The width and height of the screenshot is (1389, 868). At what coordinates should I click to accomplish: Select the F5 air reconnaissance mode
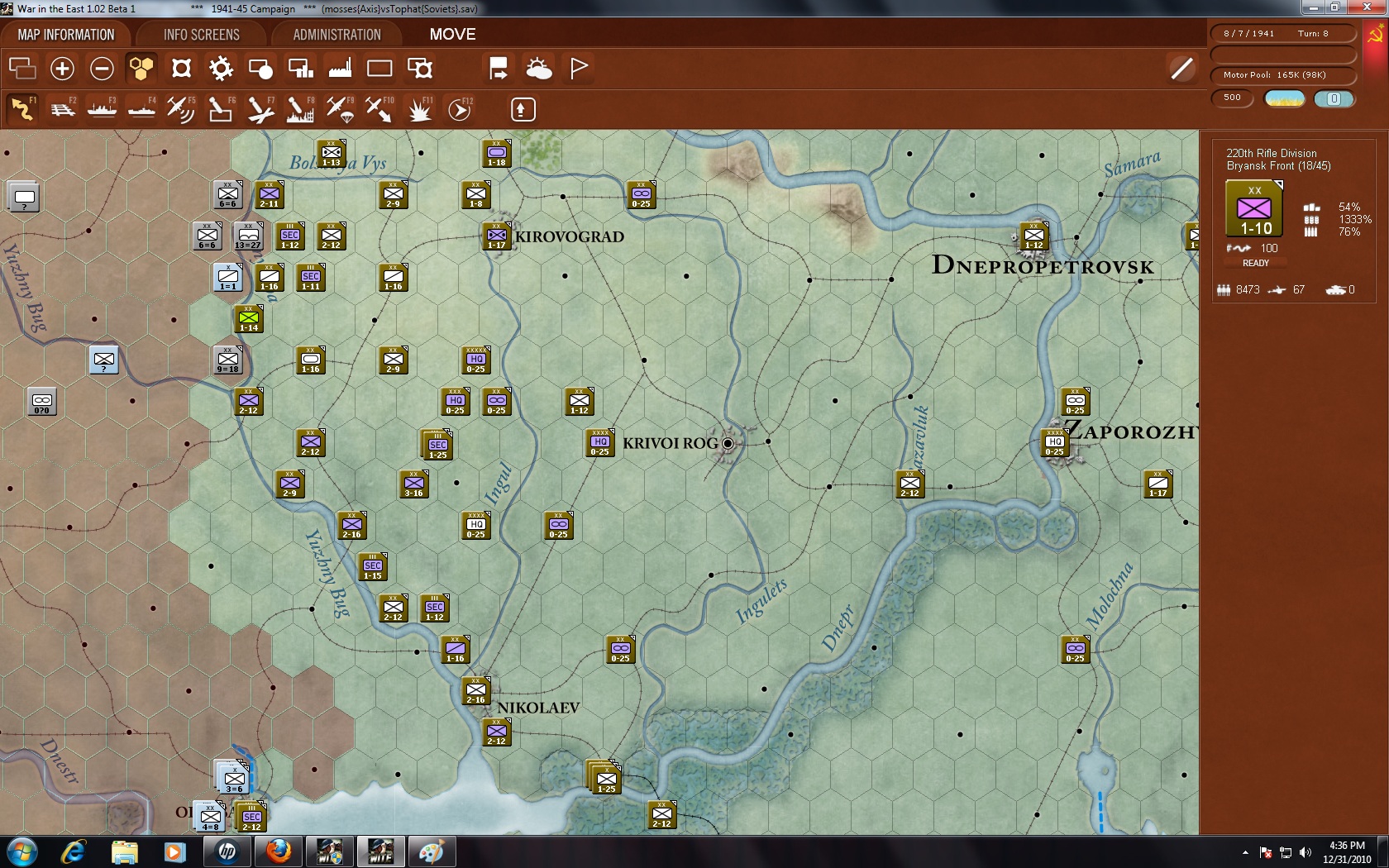point(182,108)
